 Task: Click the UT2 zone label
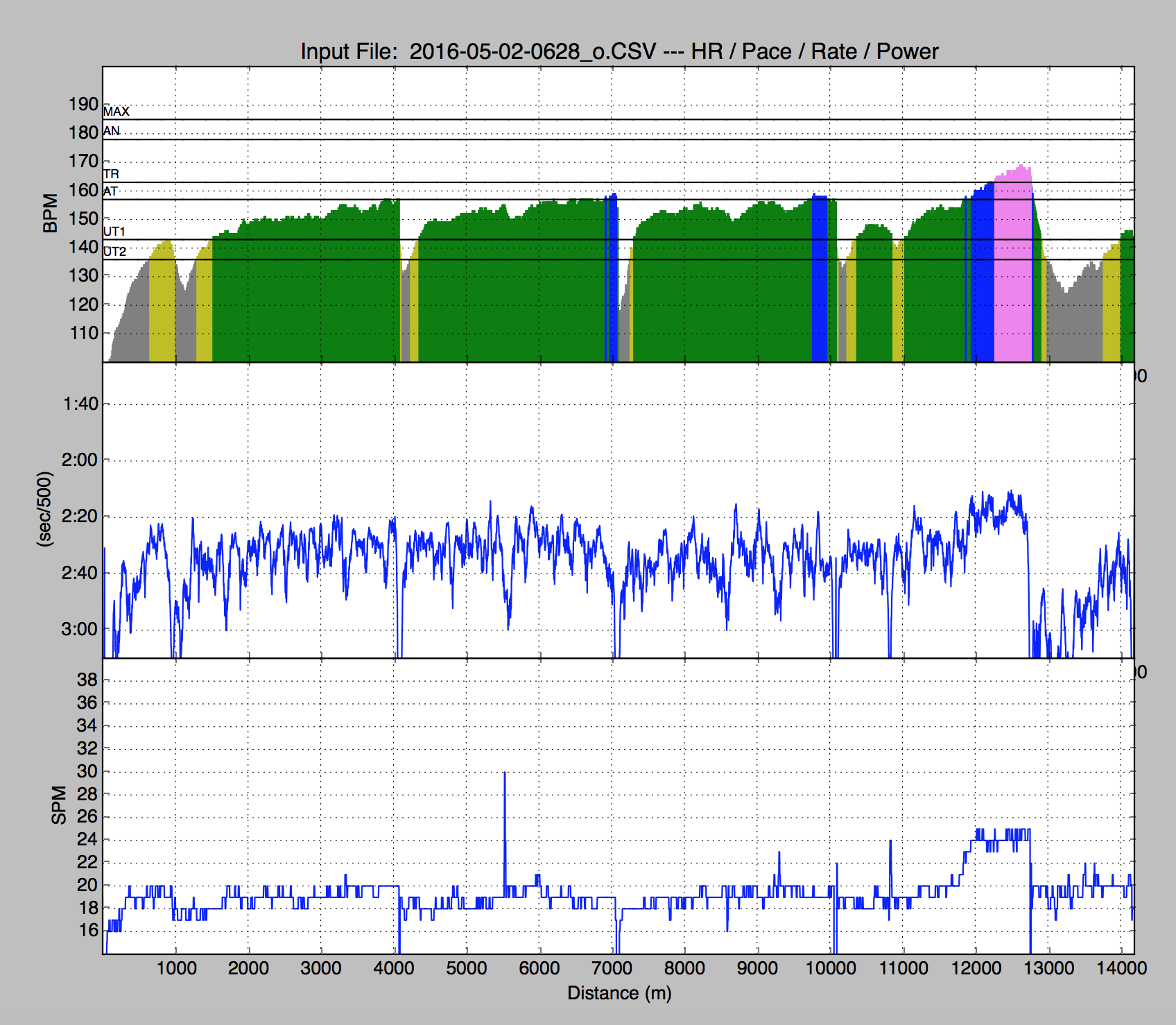pos(115,252)
